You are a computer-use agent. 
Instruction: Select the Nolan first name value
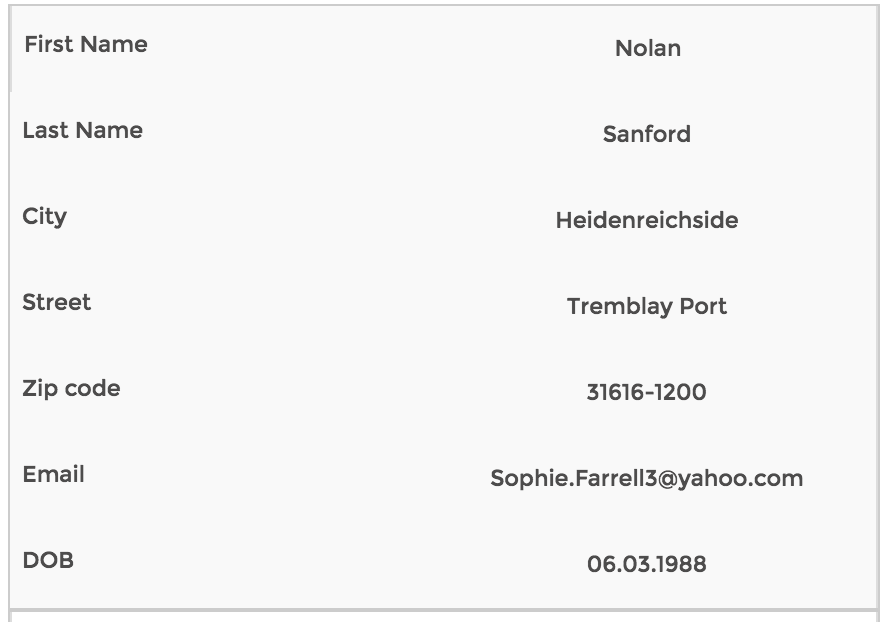(648, 48)
